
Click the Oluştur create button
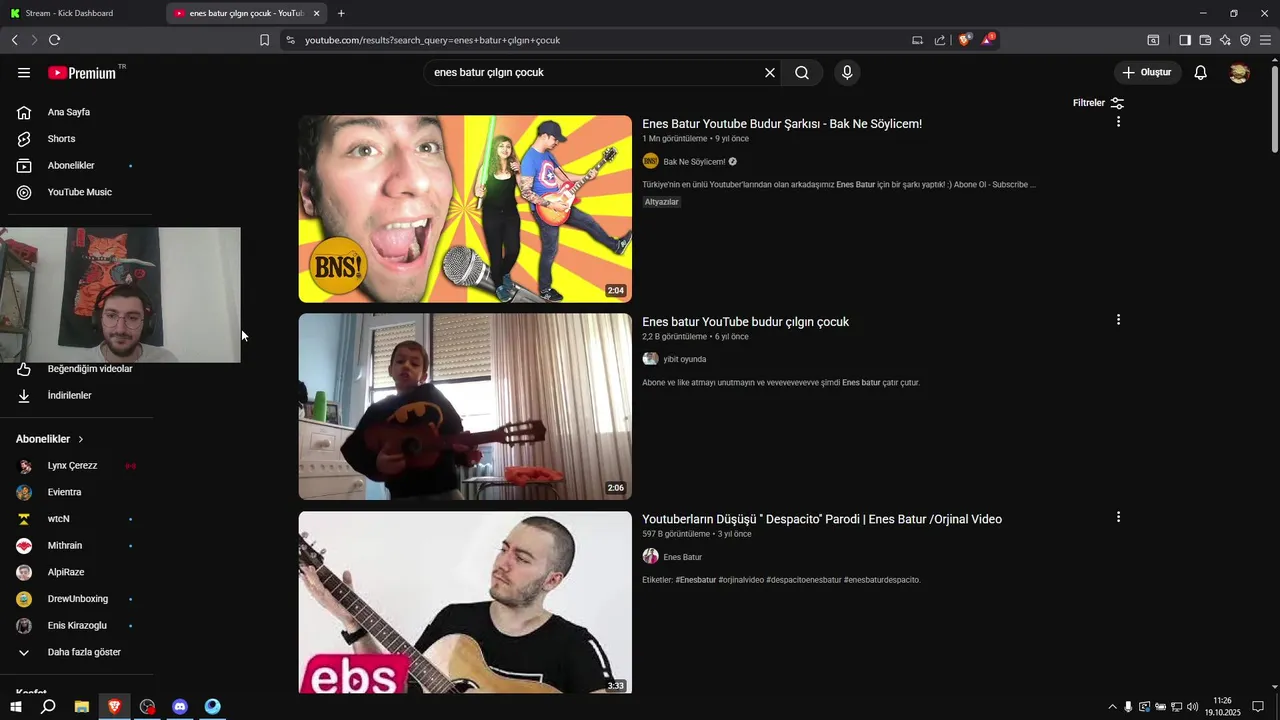coord(1147,72)
